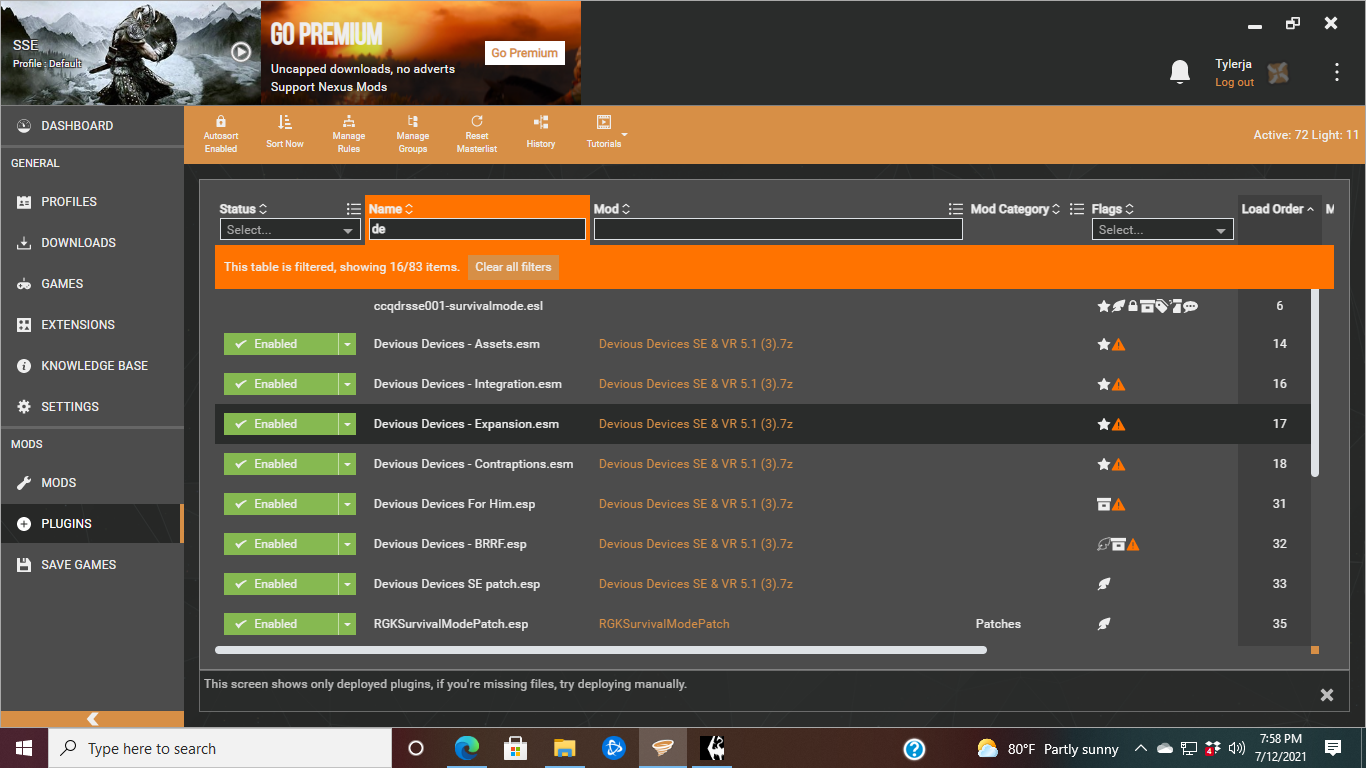Open the Downloads section
This screenshot has width=1366, height=768.
(92, 243)
